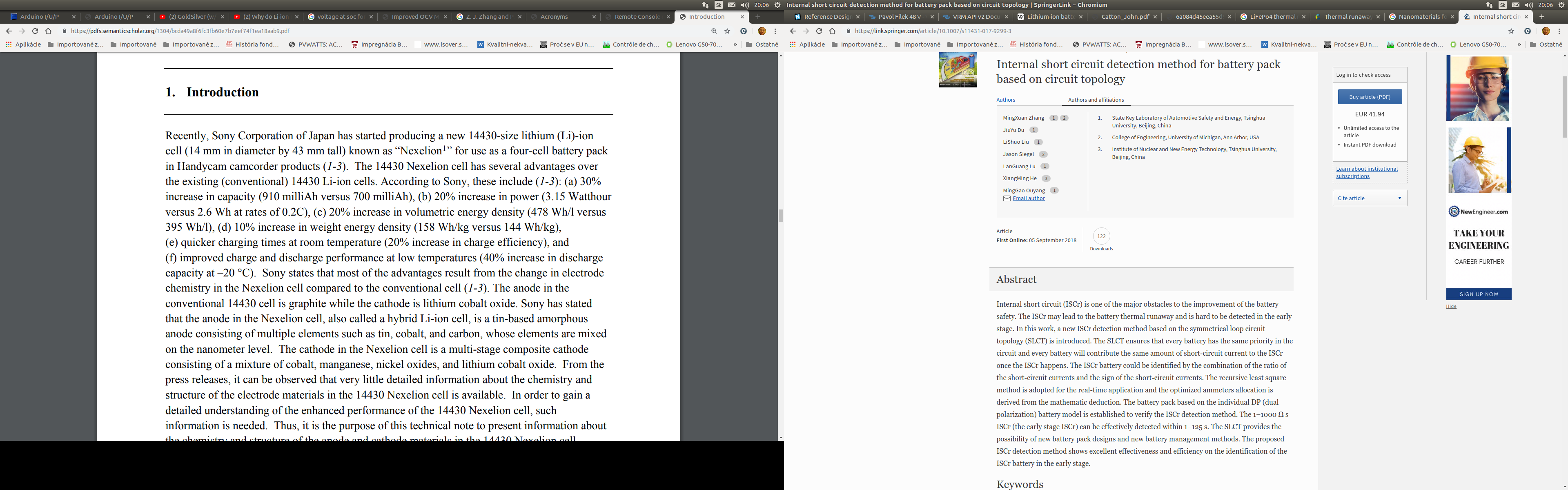
Task: Bookmark the Springer article with star icon
Action: click(1511, 31)
